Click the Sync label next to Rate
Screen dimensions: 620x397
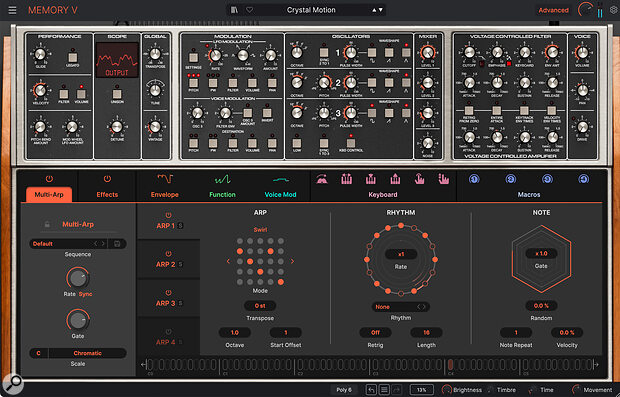85,294
